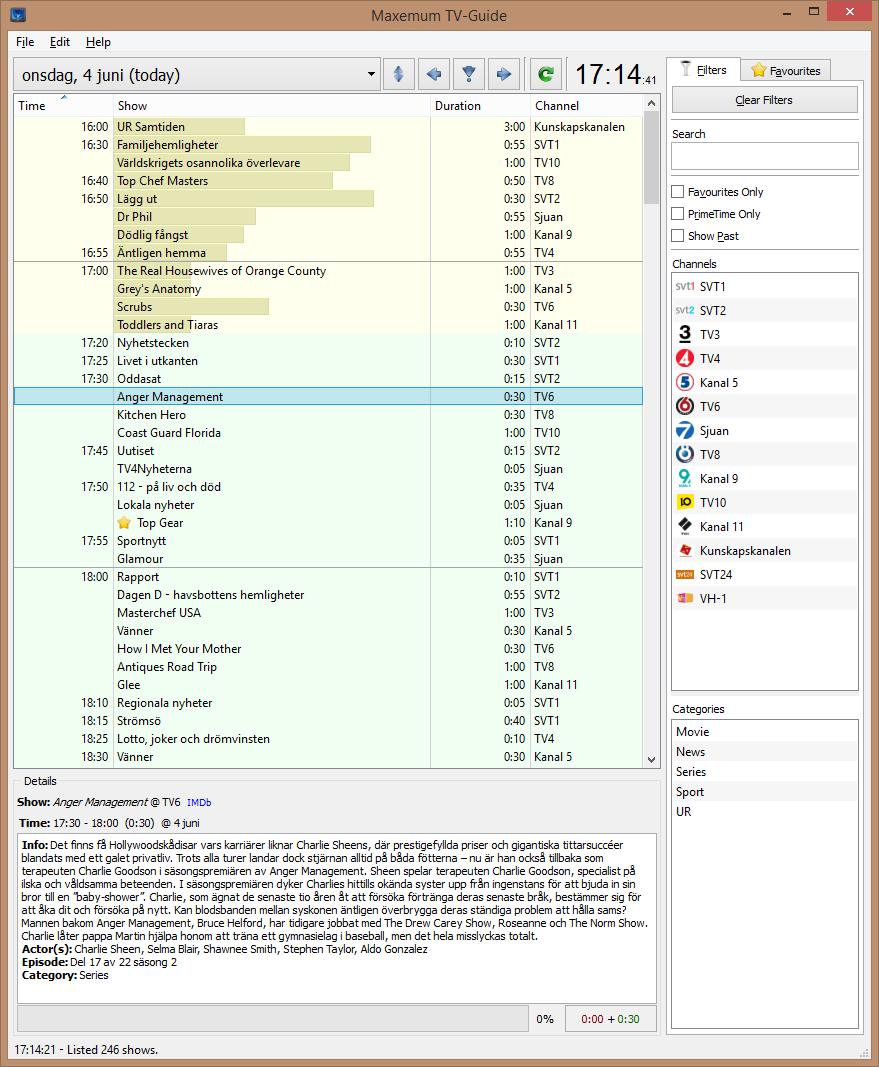Viewport: 879px width, 1067px height.
Task: Select the Kanal 5 channel icon
Action: 685,383
